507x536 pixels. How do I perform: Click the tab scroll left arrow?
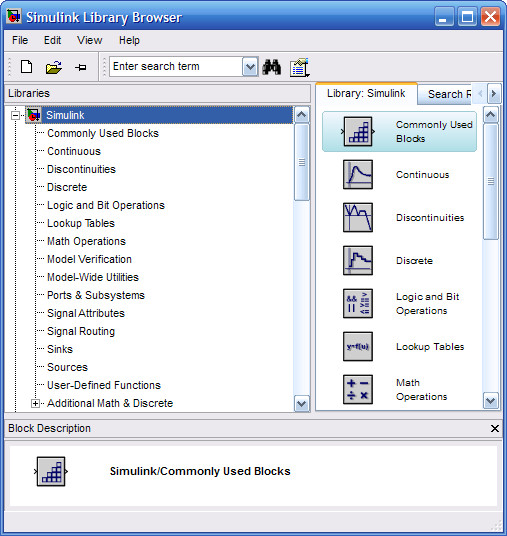pos(480,93)
